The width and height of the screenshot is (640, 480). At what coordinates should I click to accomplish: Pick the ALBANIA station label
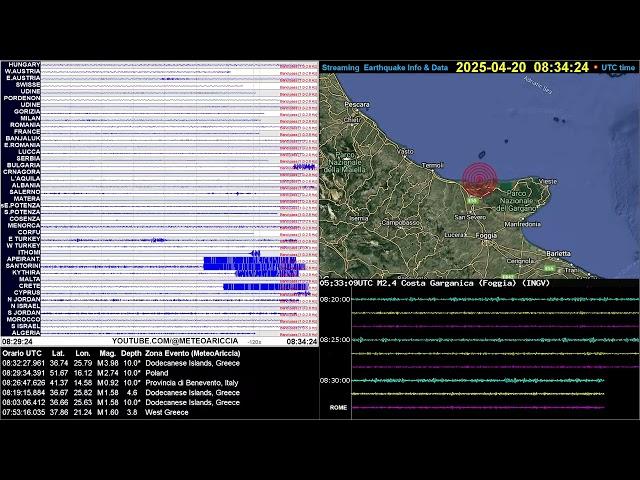coord(26,185)
